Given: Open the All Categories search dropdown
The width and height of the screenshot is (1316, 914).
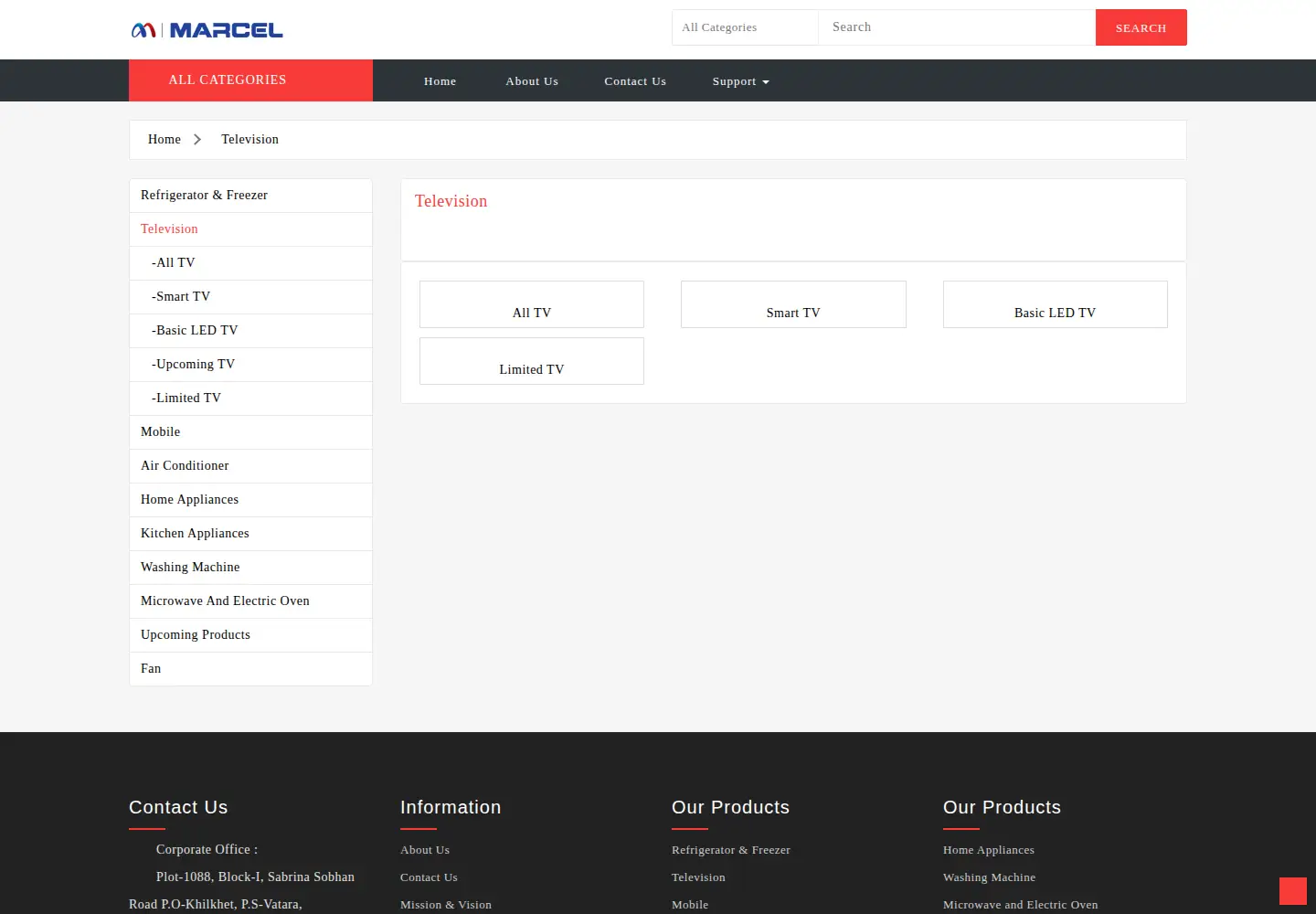Looking at the screenshot, I should (x=745, y=27).
